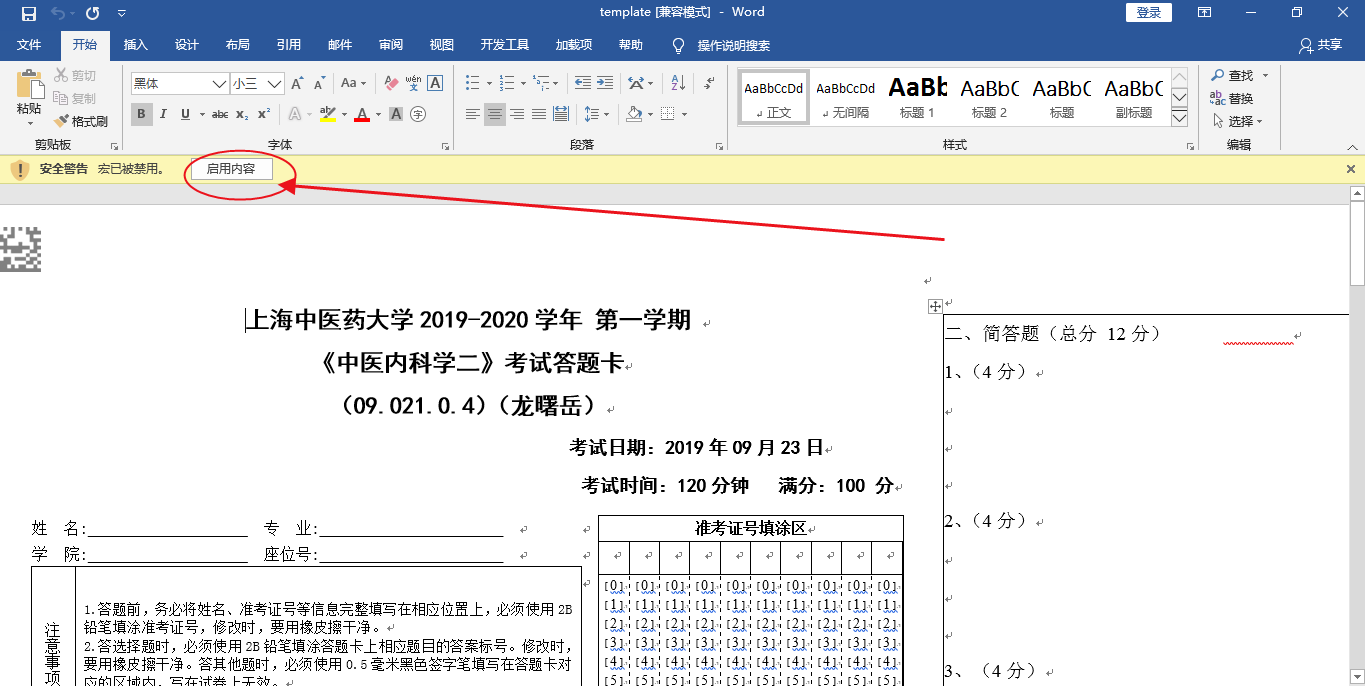The height and width of the screenshot is (686, 1365).
Task: Toggle center text alignment
Action: 495,114
